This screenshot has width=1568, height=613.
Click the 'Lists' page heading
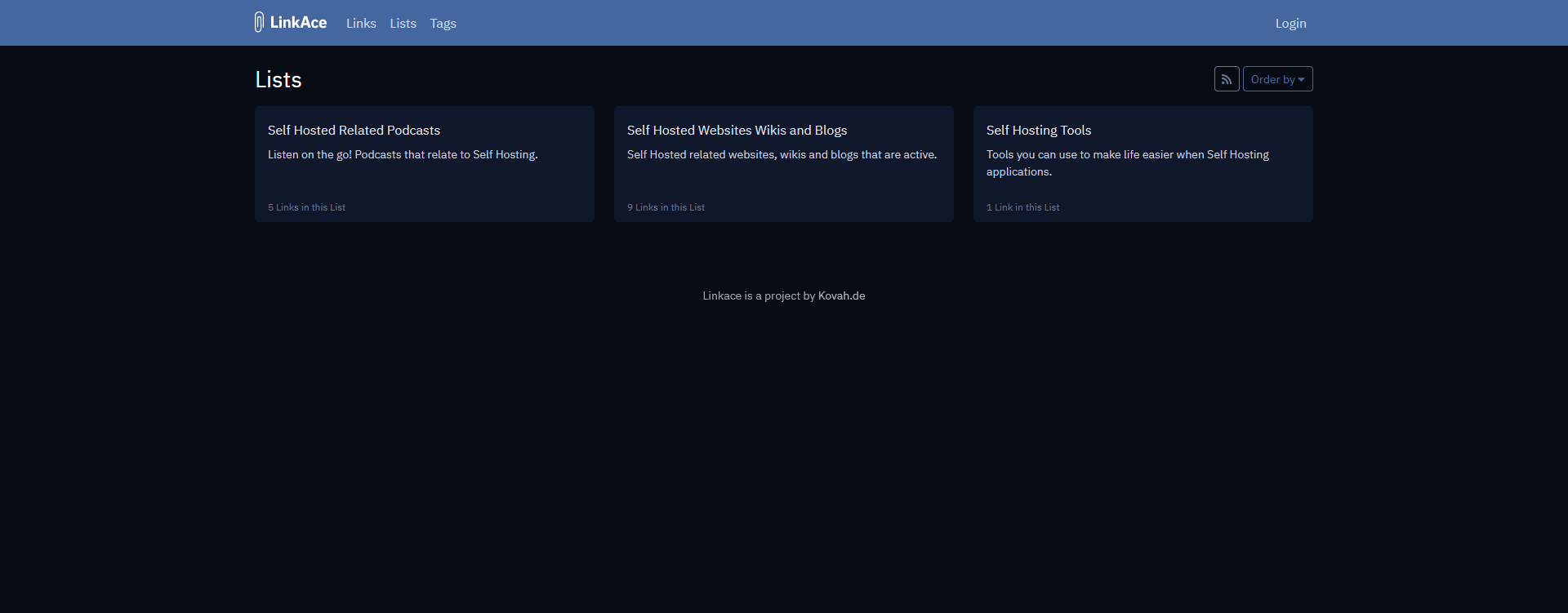(278, 79)
